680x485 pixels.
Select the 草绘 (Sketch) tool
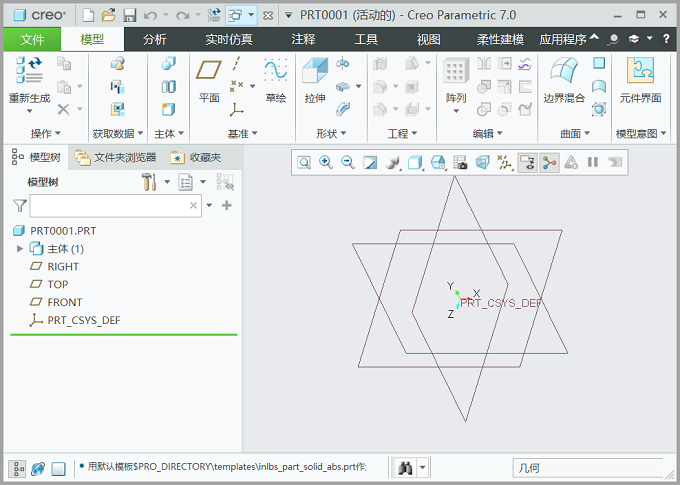[275, 80]
